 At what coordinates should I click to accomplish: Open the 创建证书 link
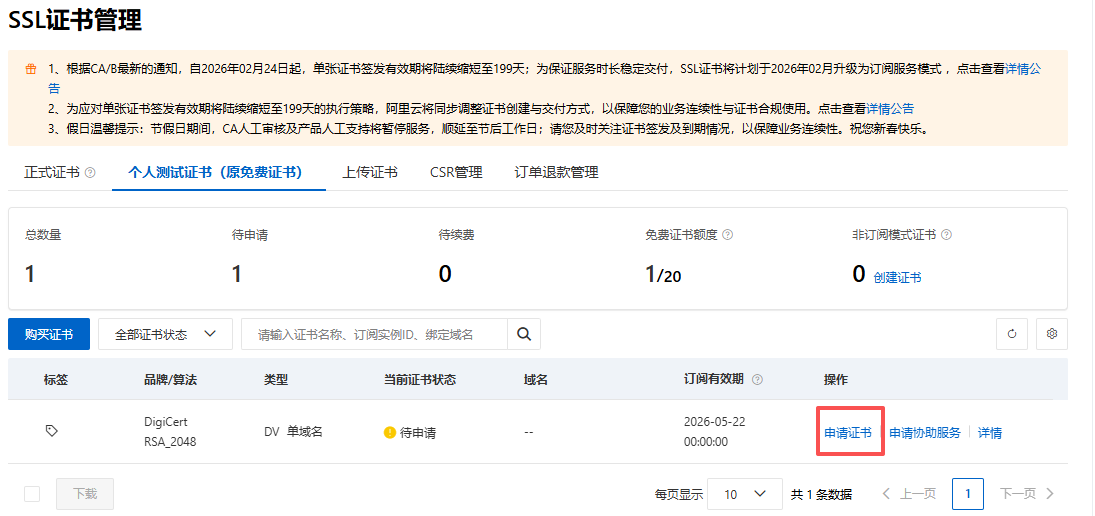897,278
